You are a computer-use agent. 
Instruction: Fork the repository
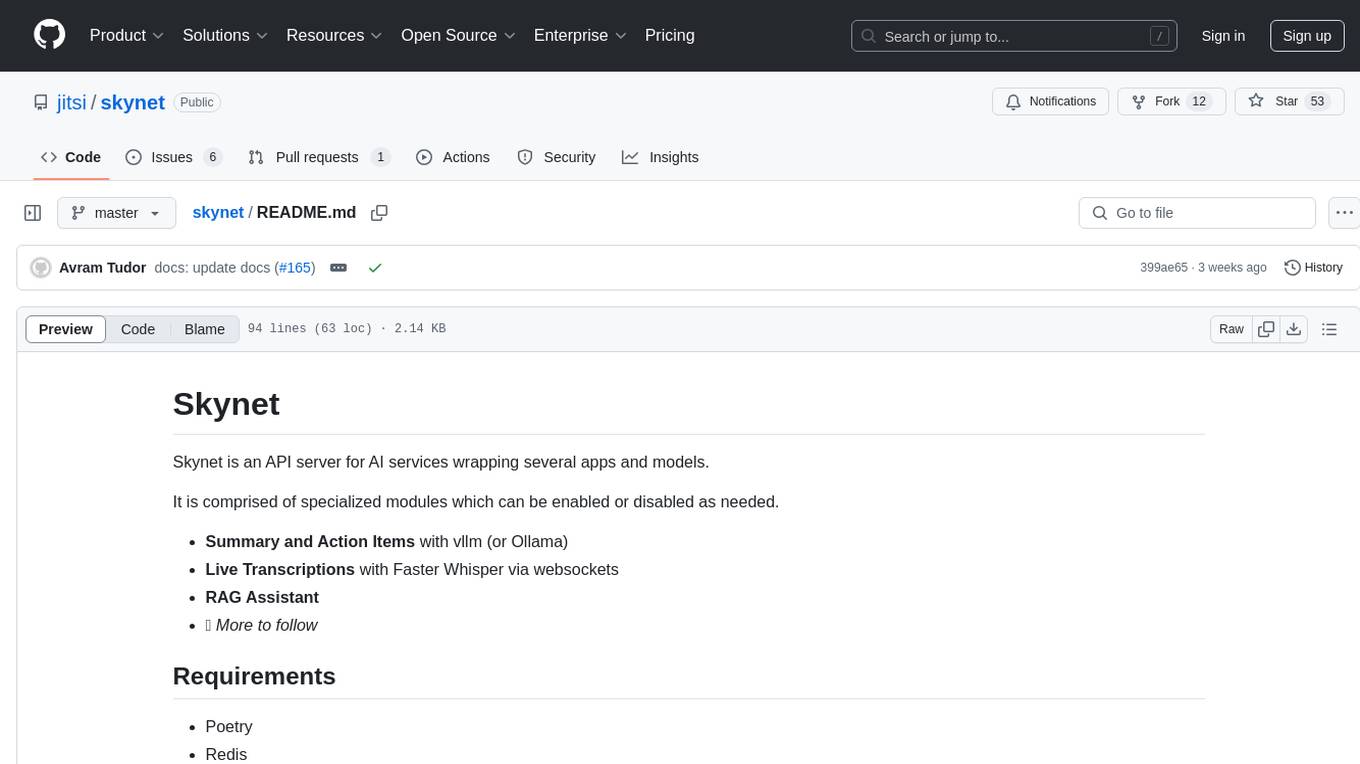coord(1171,102)
